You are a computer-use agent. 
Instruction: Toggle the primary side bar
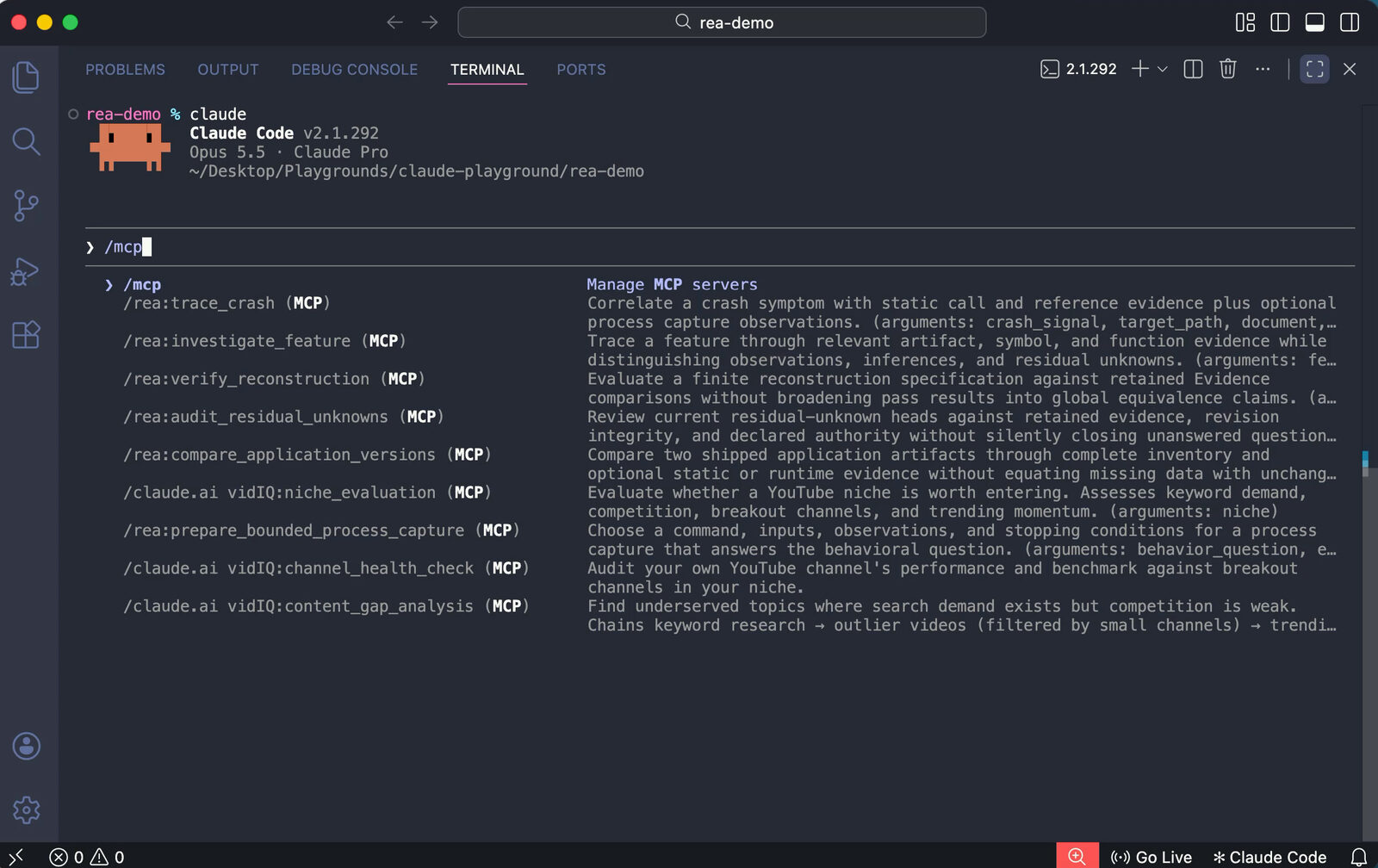[1280, 22]
